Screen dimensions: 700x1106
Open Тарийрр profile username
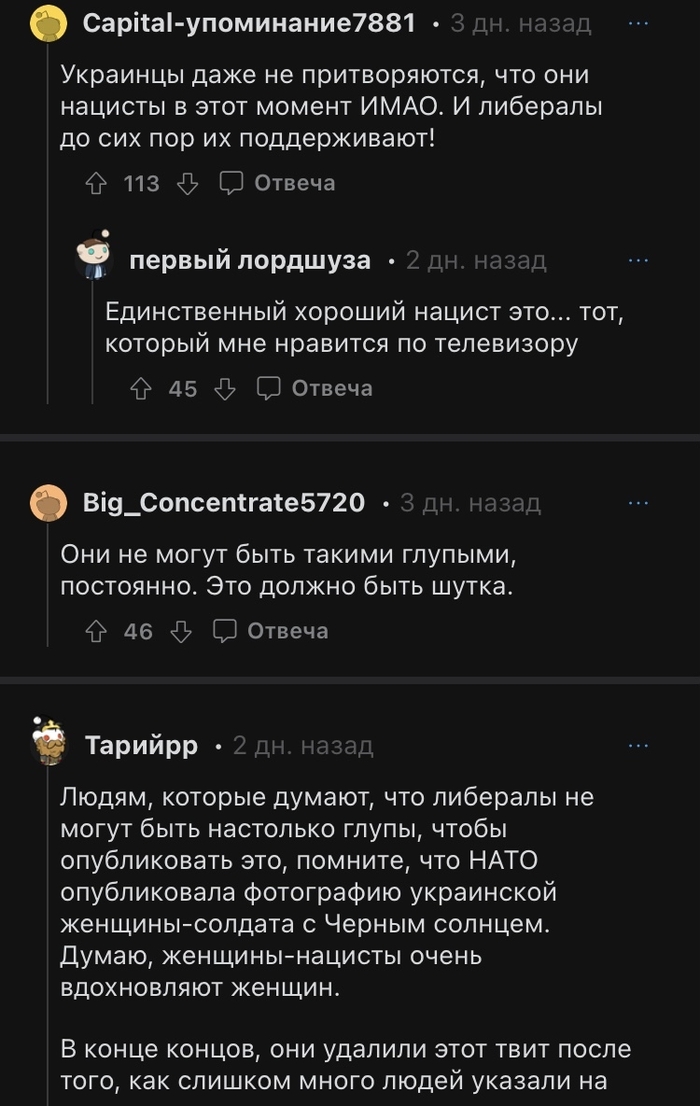(x=141, y=746)
